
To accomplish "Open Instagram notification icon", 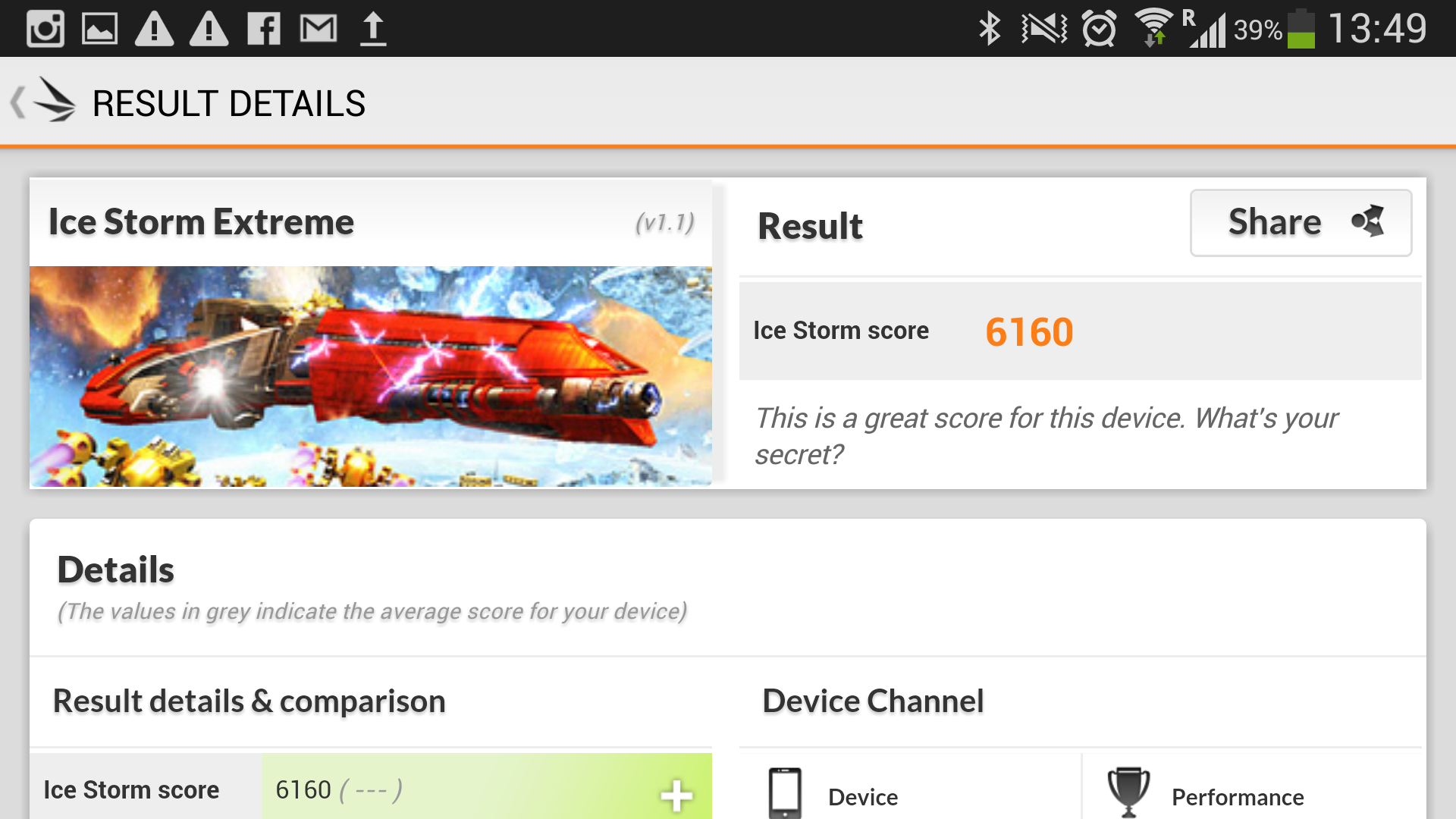I will pos(45,29).
